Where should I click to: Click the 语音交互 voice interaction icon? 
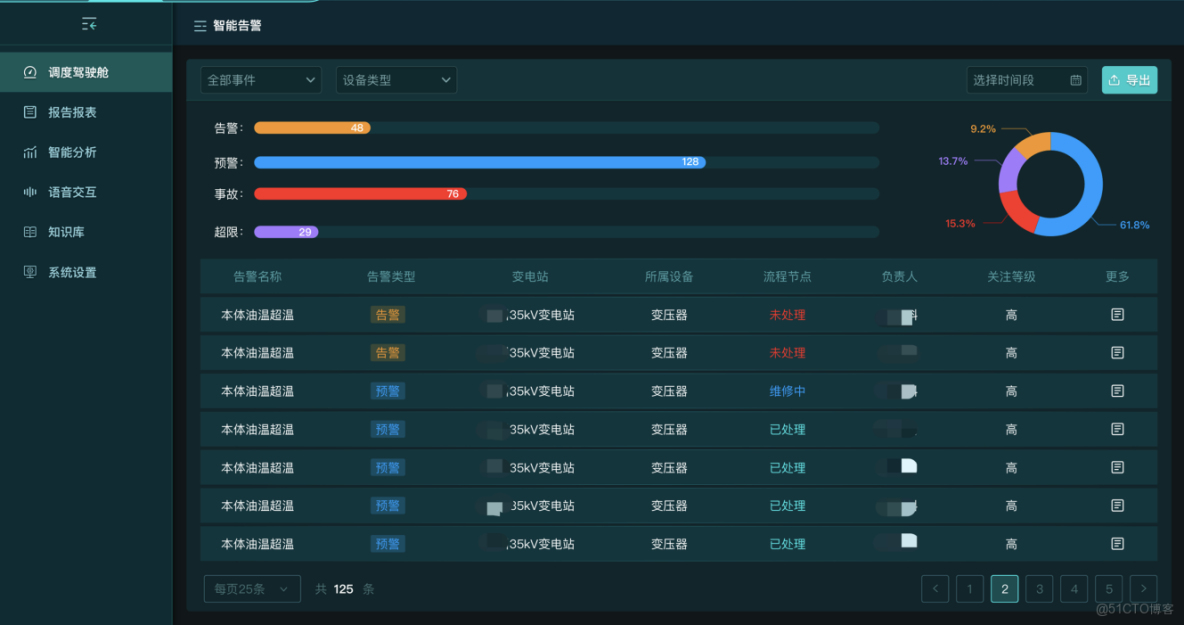(x=31, y=192)
